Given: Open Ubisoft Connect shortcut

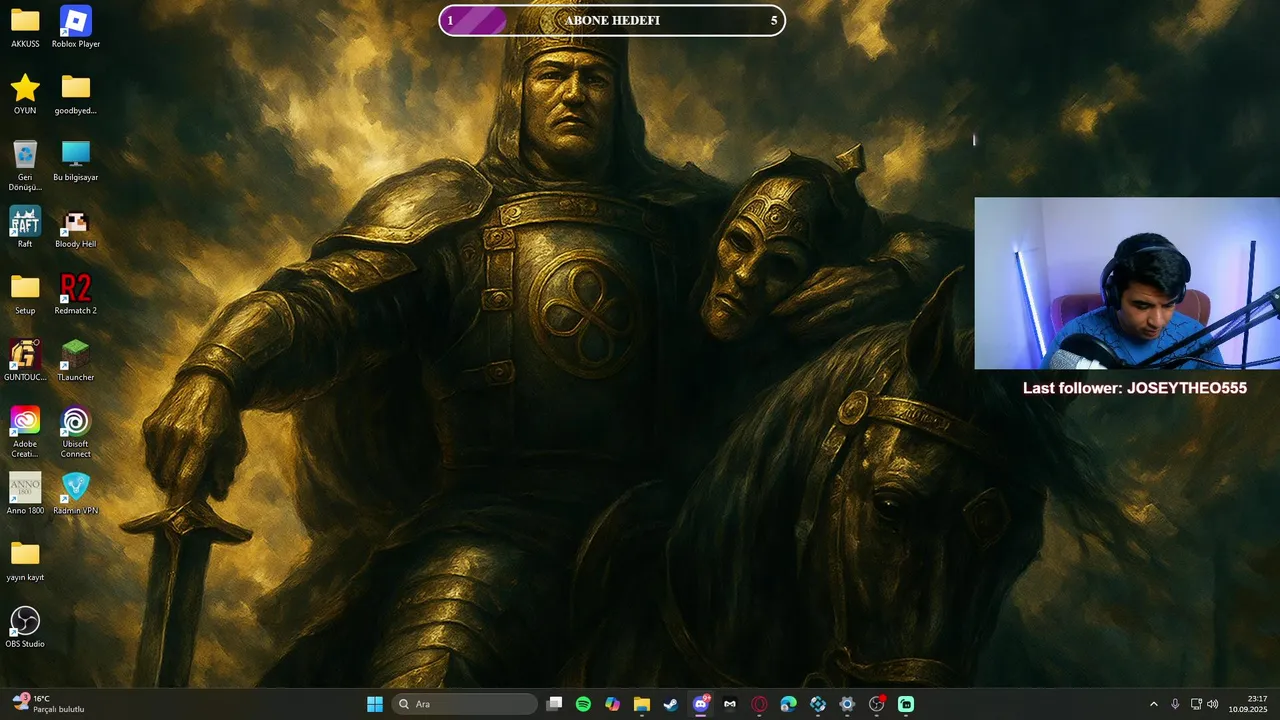Looking at the screenshot, I should pos(76,432).
